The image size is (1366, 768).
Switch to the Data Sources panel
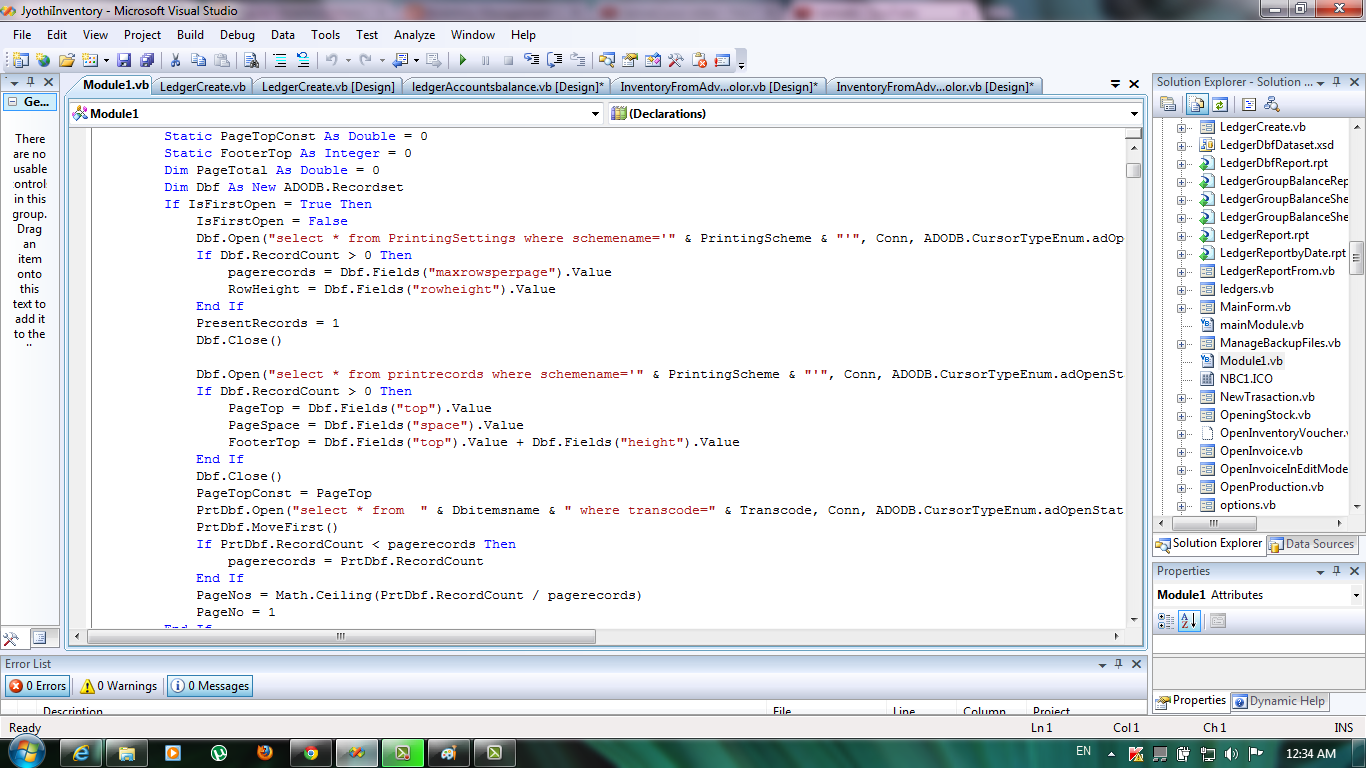coord(1311,545)
